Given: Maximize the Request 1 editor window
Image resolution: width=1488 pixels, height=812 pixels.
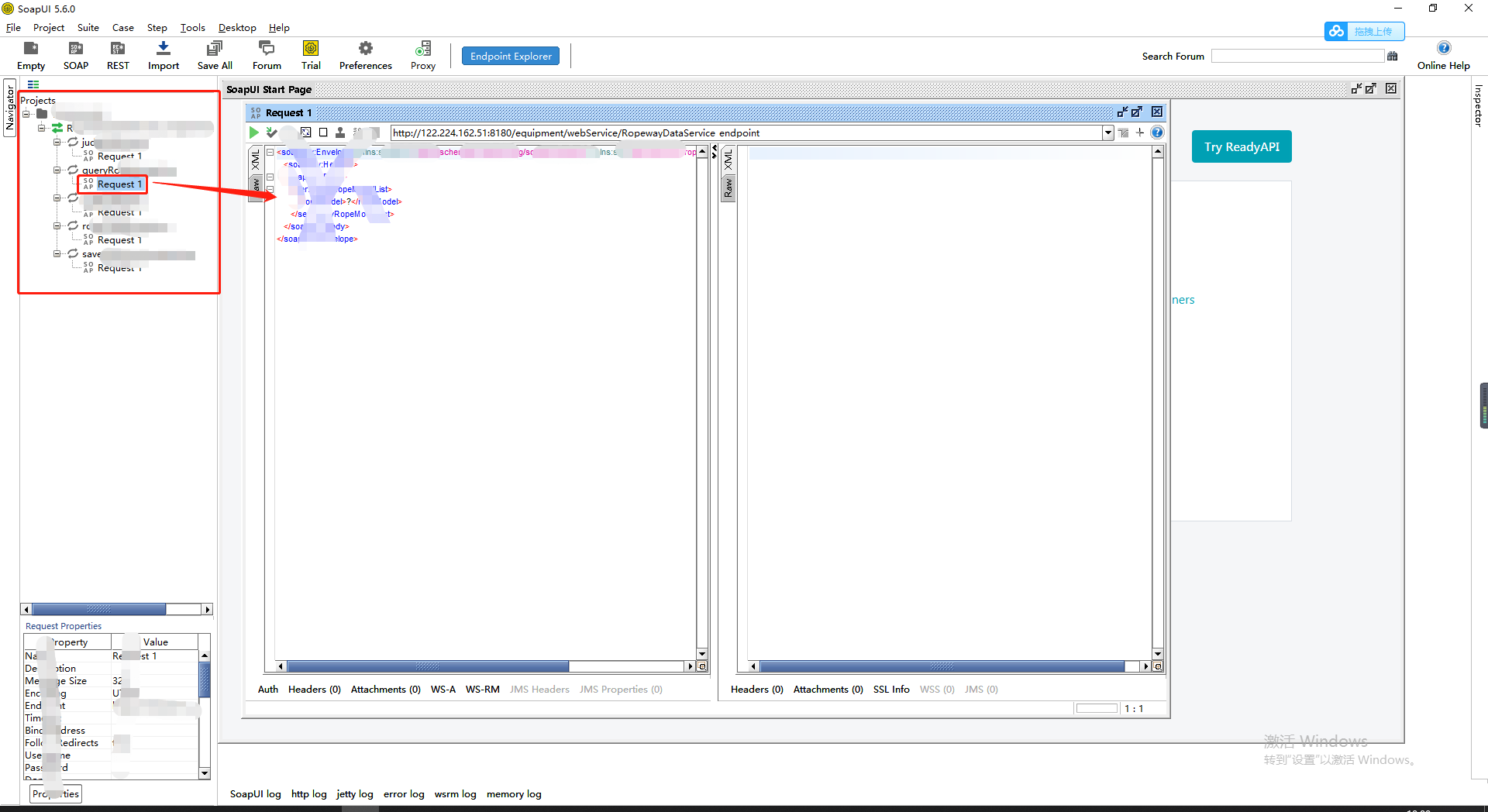Looking at the screenshot, I should coord(1137,112).
